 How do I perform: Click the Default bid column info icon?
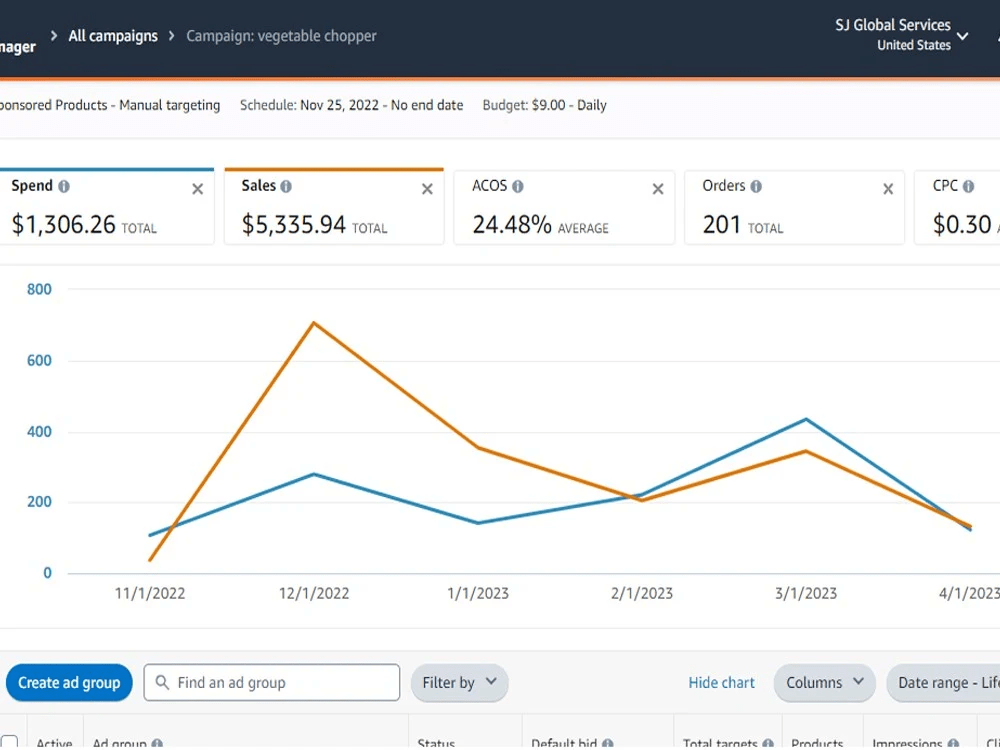(x=607, y=744)
